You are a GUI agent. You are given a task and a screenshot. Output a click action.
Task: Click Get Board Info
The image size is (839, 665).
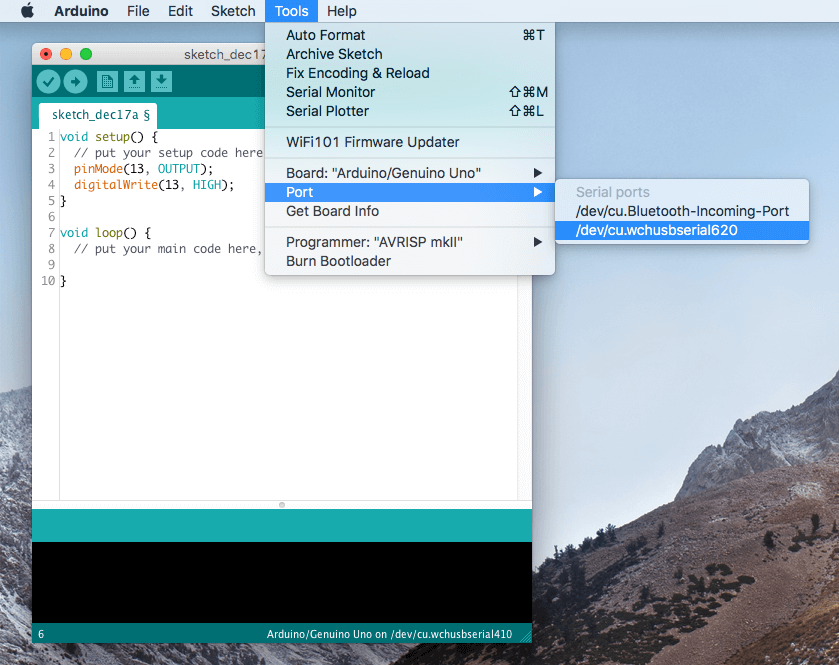click(332, 211)
